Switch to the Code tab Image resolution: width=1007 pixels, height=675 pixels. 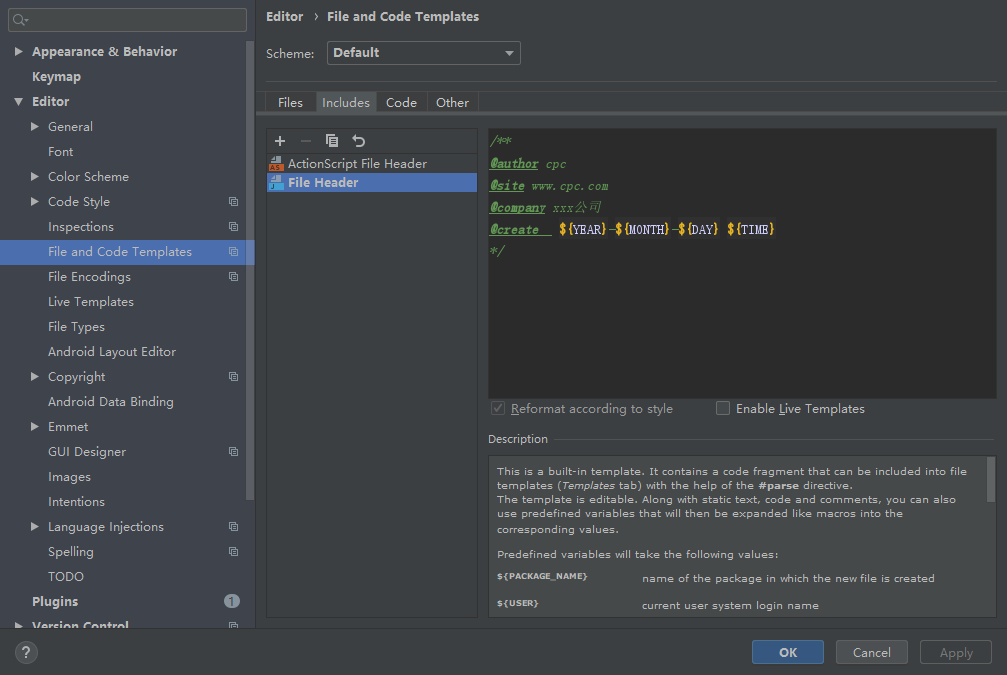401,103
